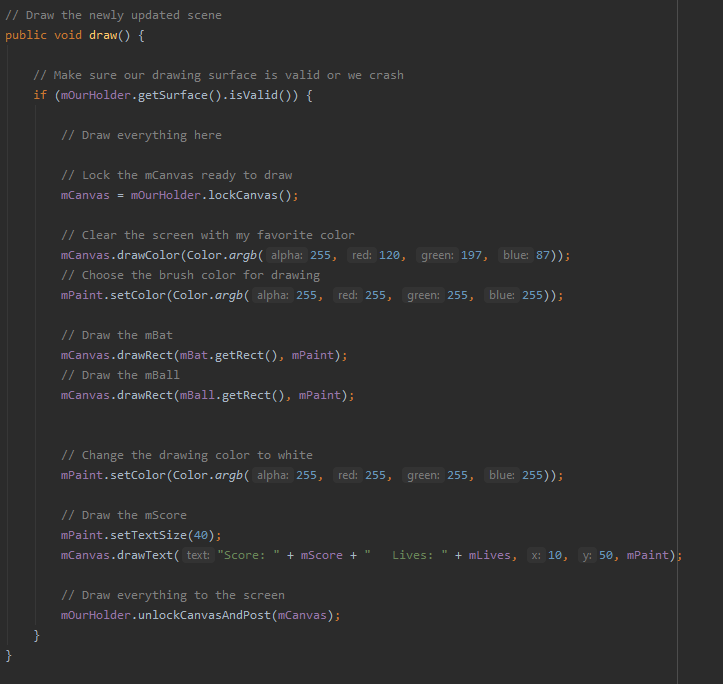This screenshot has width=723, height=684.
Task: Click the comment about drawing surface being valid
Action: point(218,75)
